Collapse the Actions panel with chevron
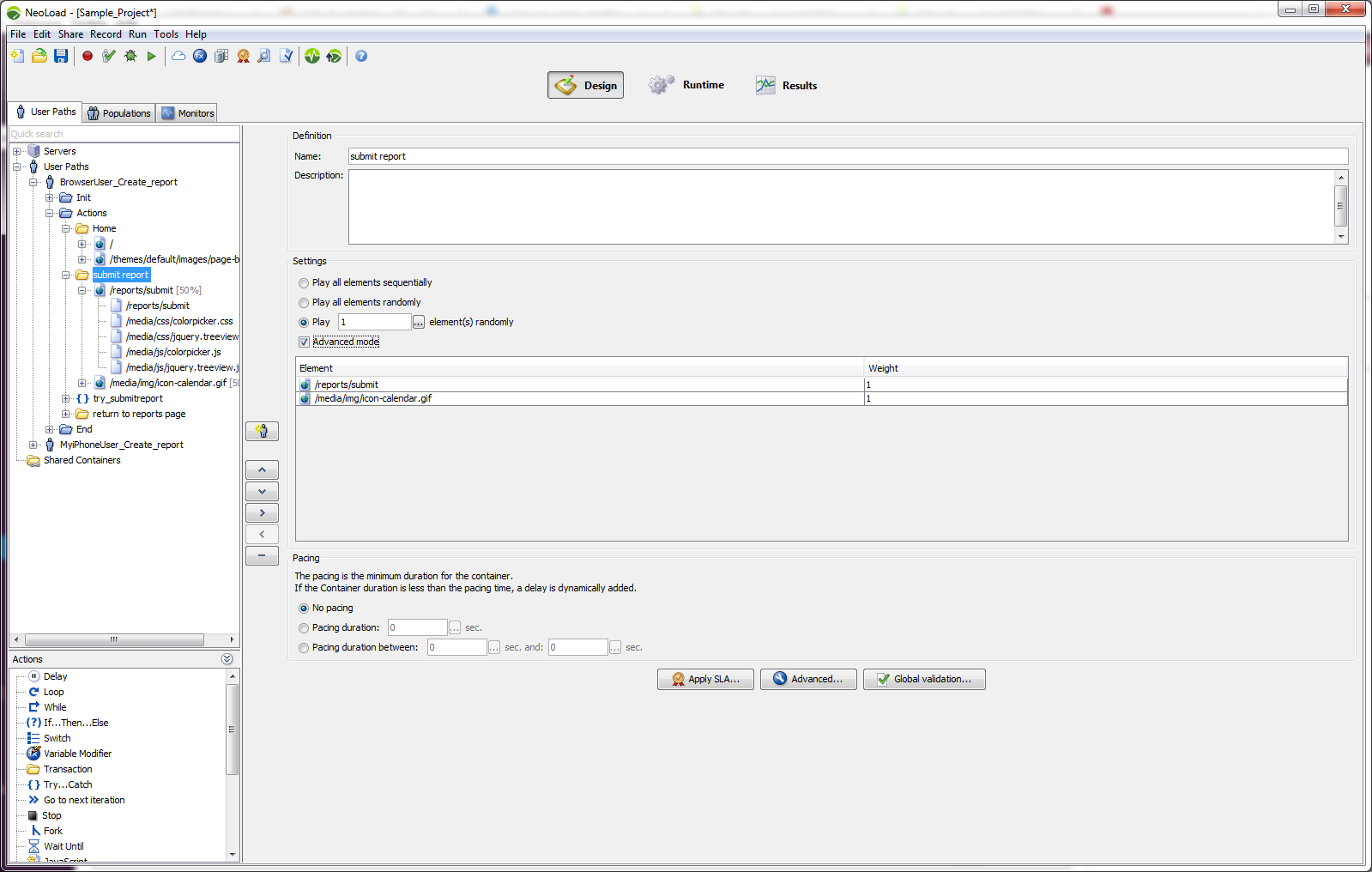The width and height of the screenshot is (1372, 872). tap(227, 659)
